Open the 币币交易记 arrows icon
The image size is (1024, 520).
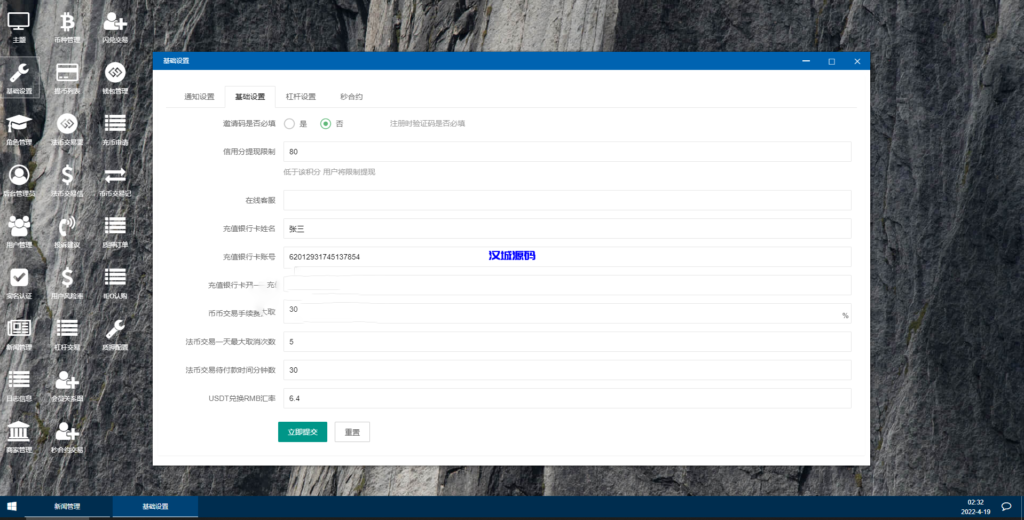point(115,177)
